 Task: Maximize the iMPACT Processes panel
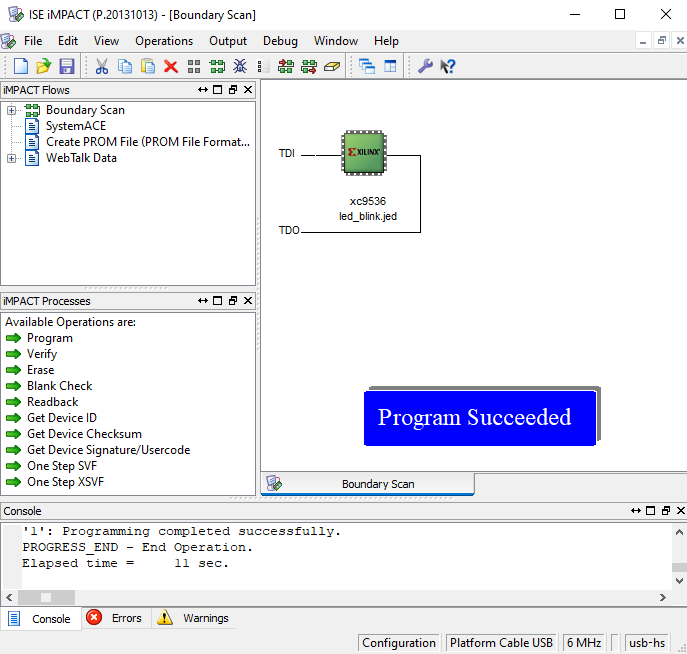217,301
